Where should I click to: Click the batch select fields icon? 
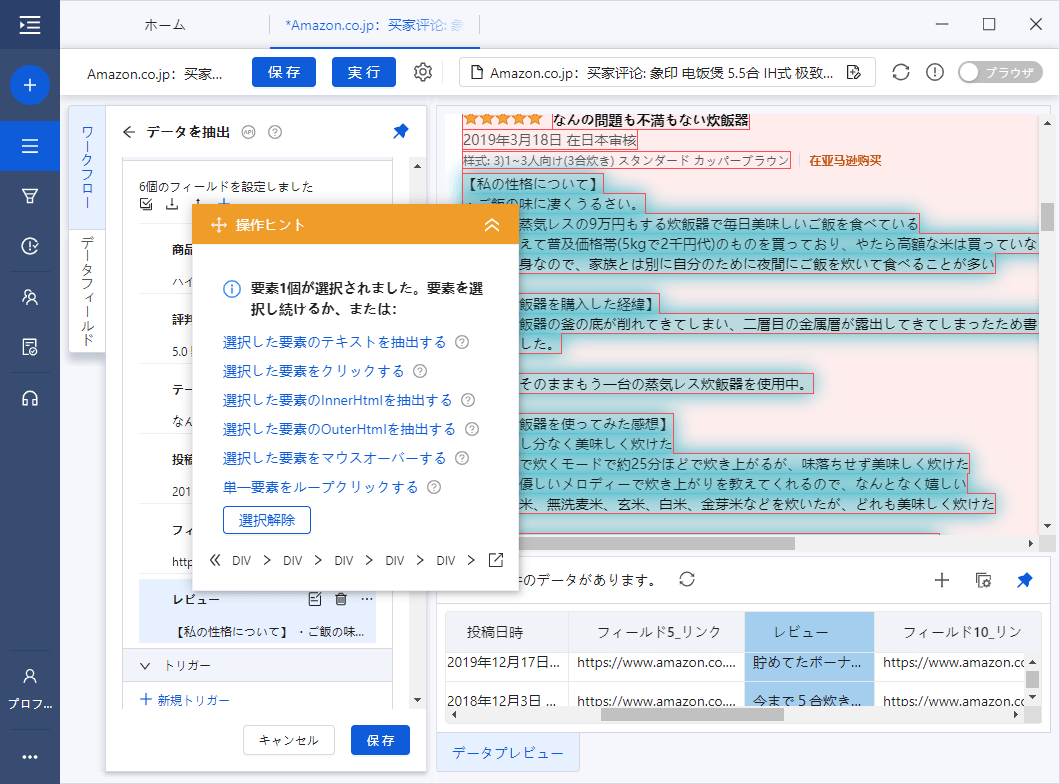[146, 203]
